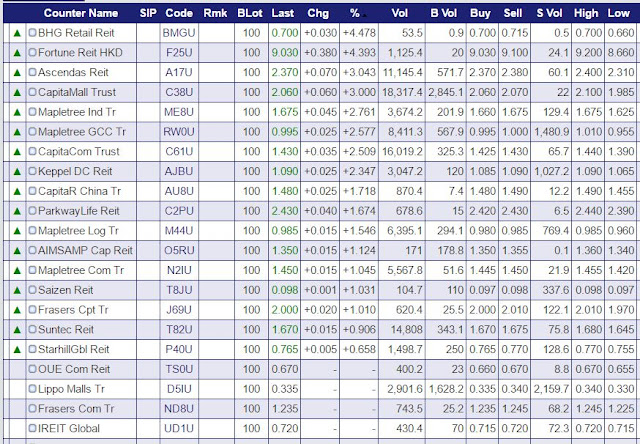The image size is (640, 444).
Task: Sort by the Vol column header
Action: tap(400, 13)
